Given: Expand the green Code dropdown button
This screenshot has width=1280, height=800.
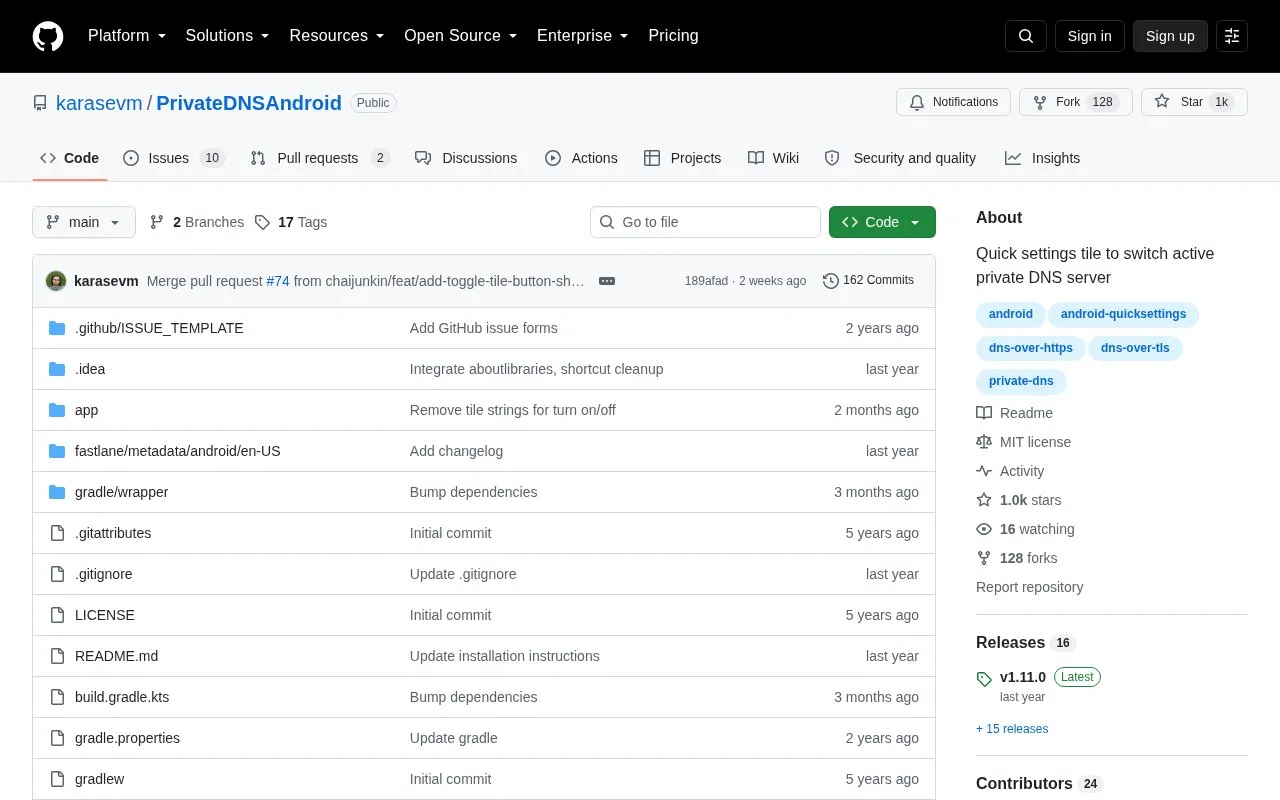Looking at the screenshot, I should click(882, 222).
